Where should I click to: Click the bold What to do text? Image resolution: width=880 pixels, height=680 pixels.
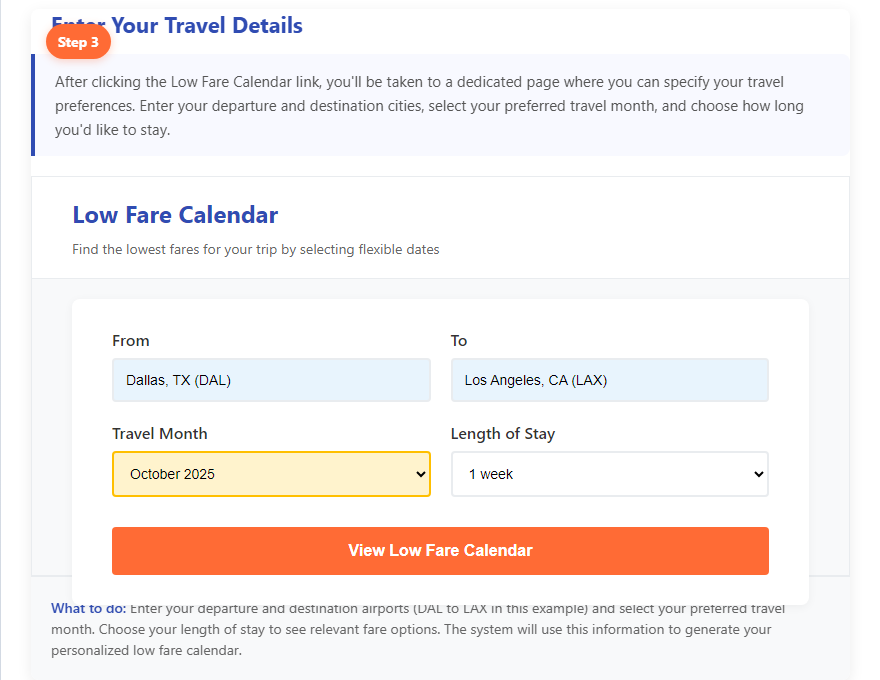(x=89, y=608)
